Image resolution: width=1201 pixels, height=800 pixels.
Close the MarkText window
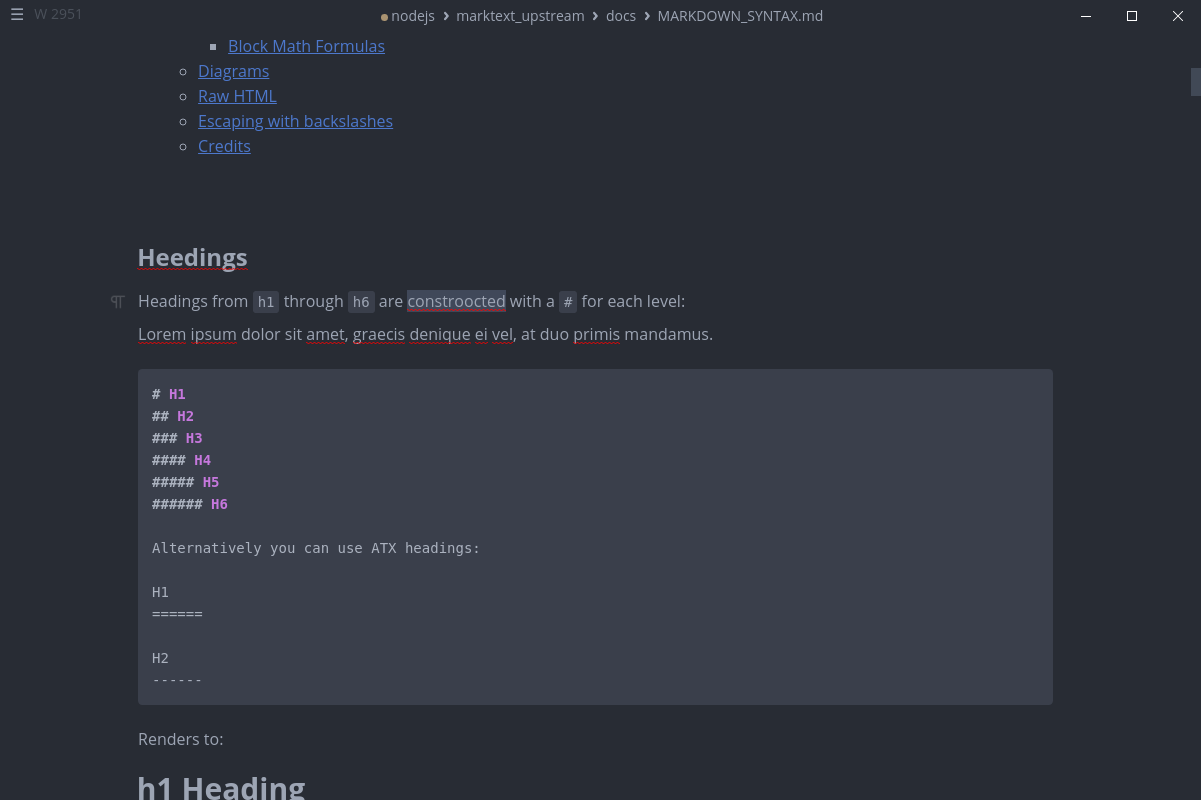click(x=1178, y=16)
